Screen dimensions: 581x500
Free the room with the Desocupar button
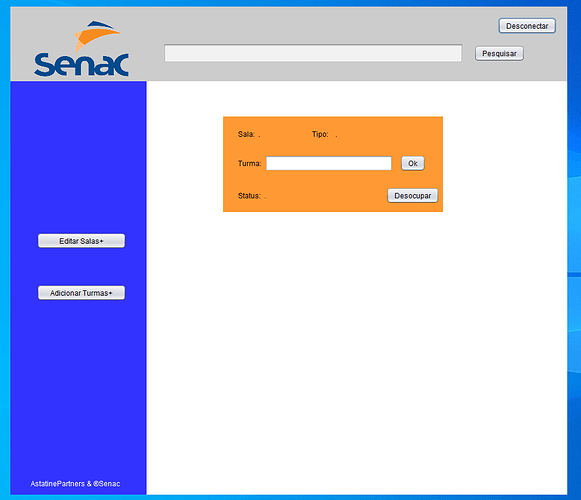[x=412, y=196]
